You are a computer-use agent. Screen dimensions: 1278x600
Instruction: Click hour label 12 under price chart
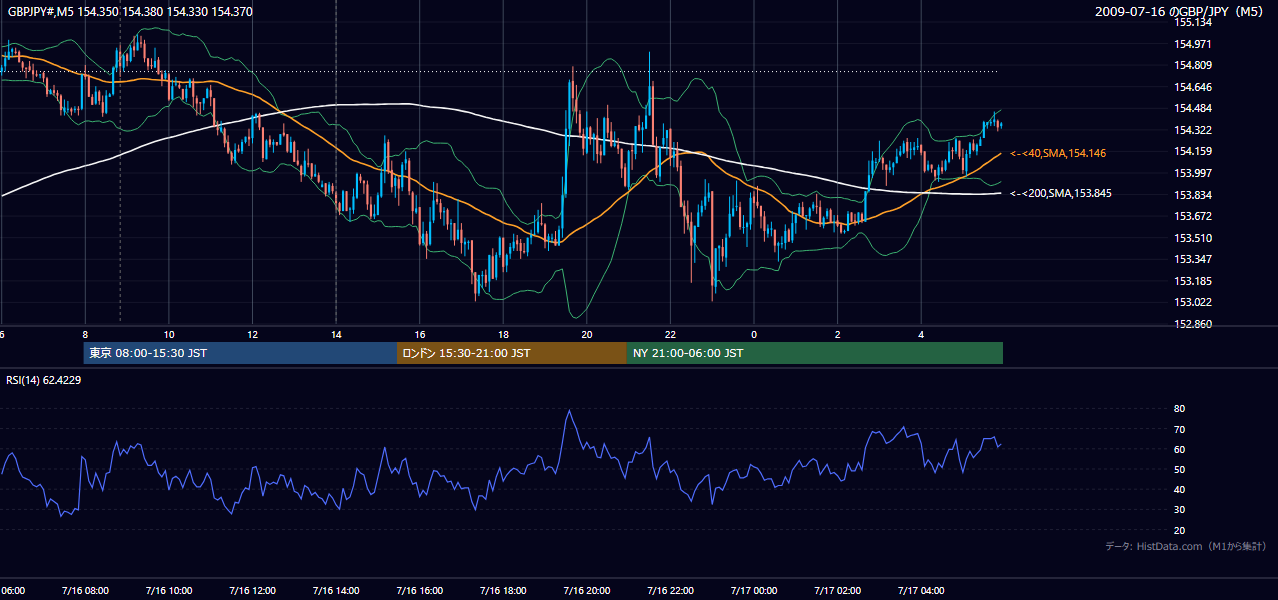253,335
